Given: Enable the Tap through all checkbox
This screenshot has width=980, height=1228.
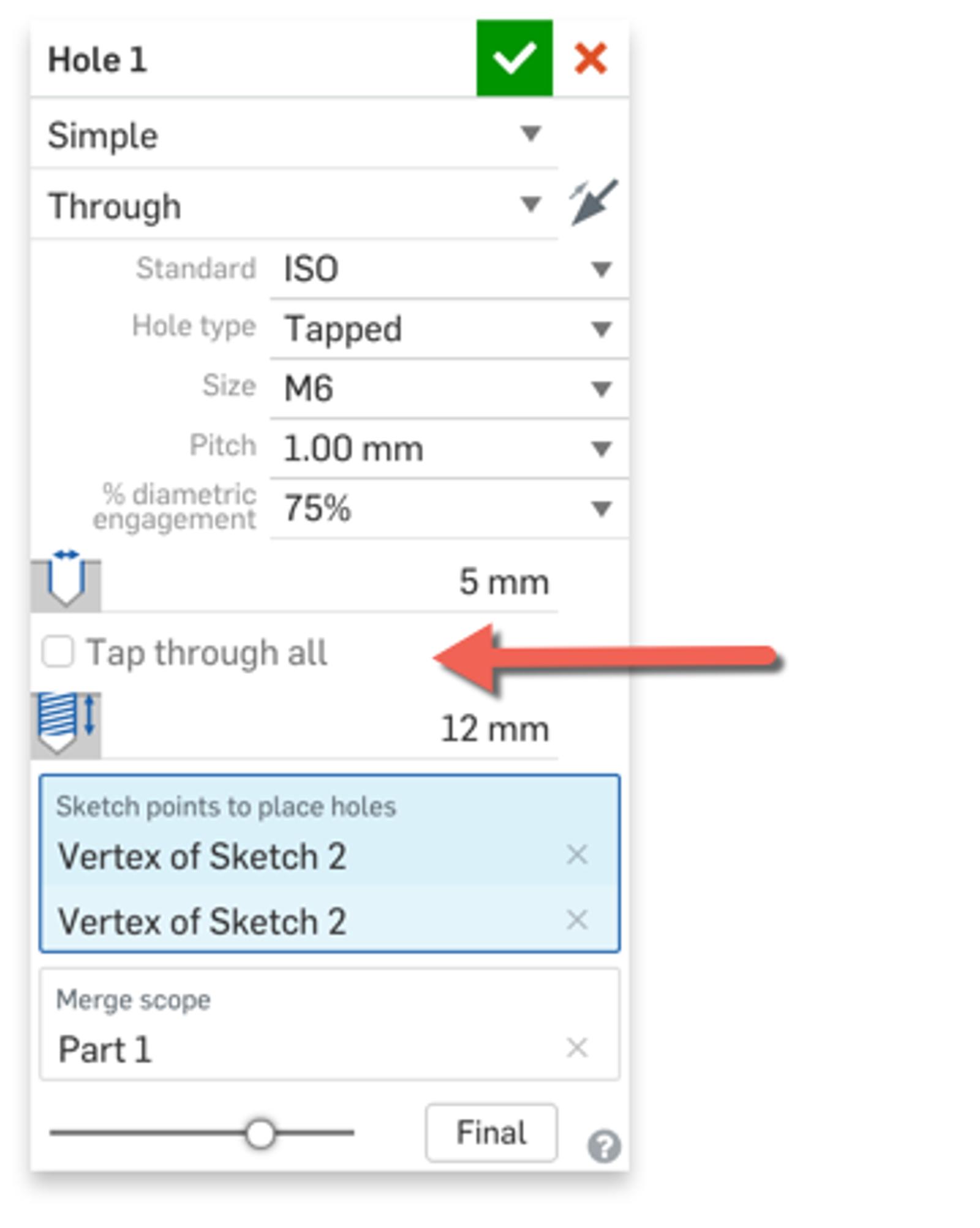Looking at the screenshot, I should [x=58, y=651].
